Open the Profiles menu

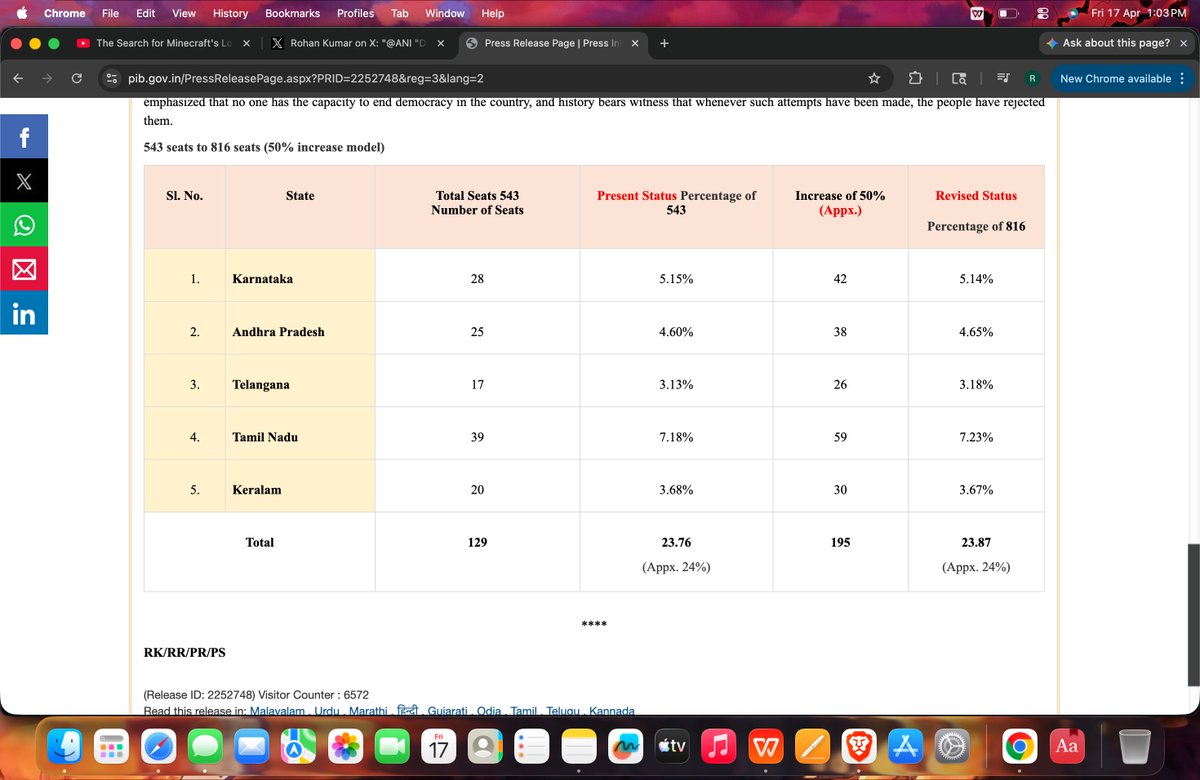point(355,13)
